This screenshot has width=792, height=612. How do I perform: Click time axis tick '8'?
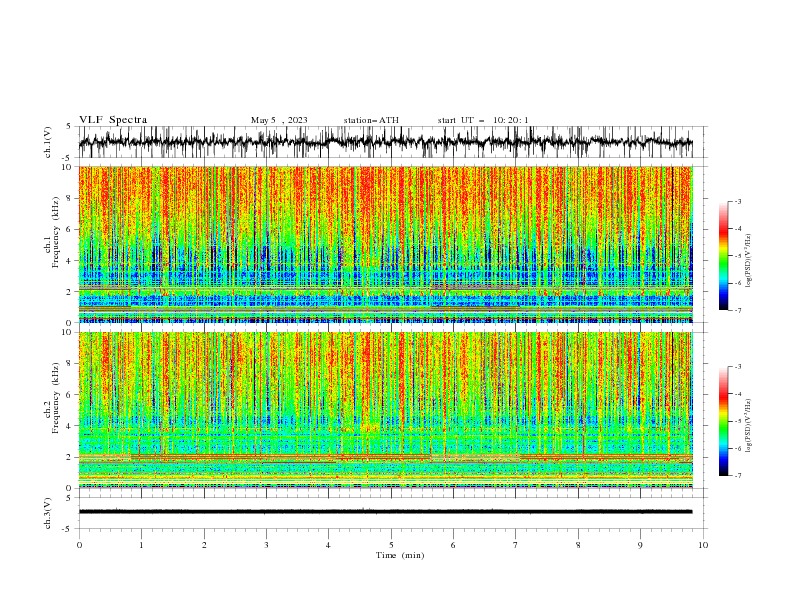point(578,545)
